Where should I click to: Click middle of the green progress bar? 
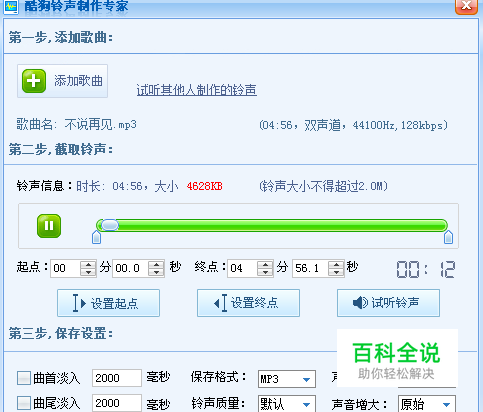click(272, 225)
